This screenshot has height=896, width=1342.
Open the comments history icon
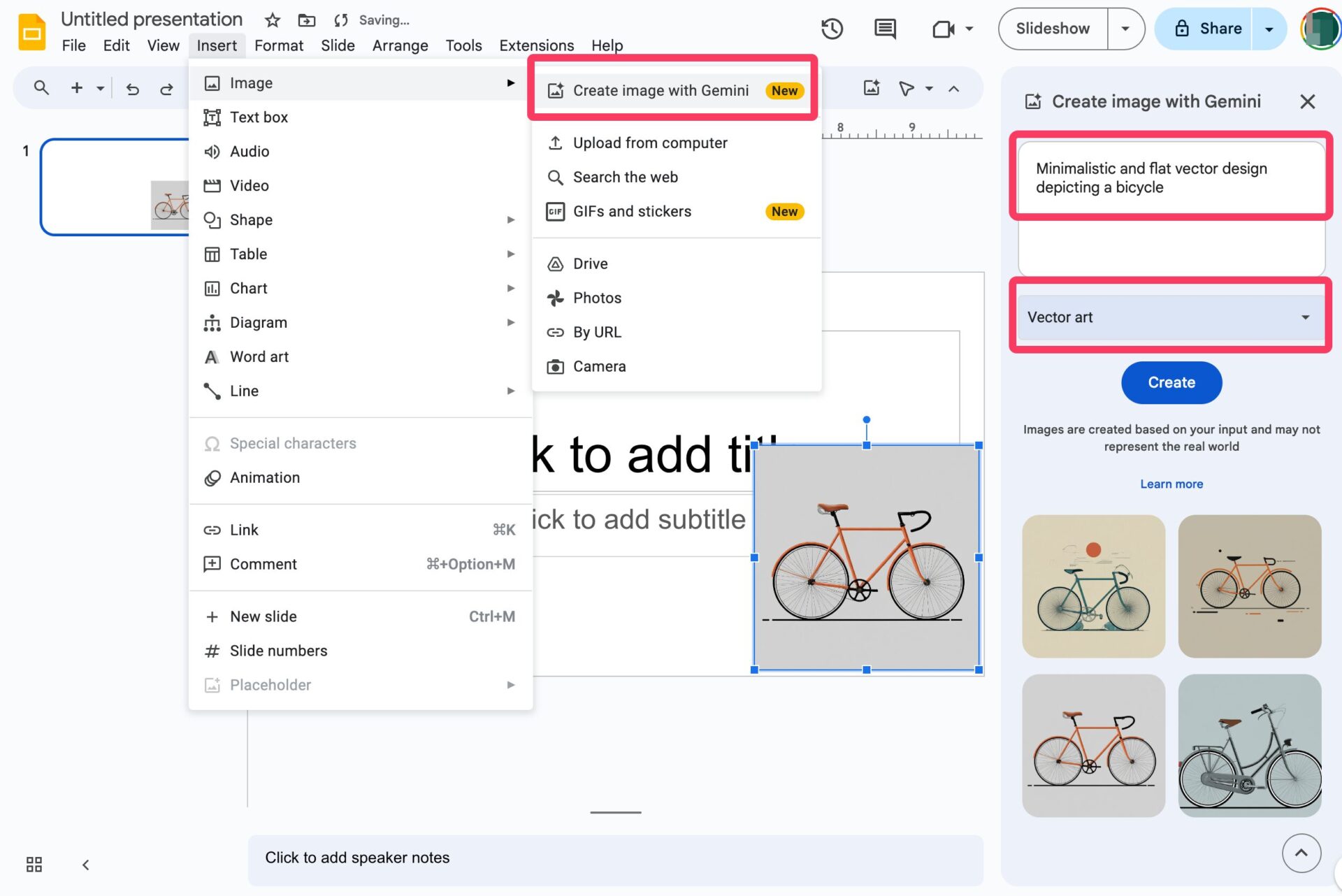click(x=885, y=29)
